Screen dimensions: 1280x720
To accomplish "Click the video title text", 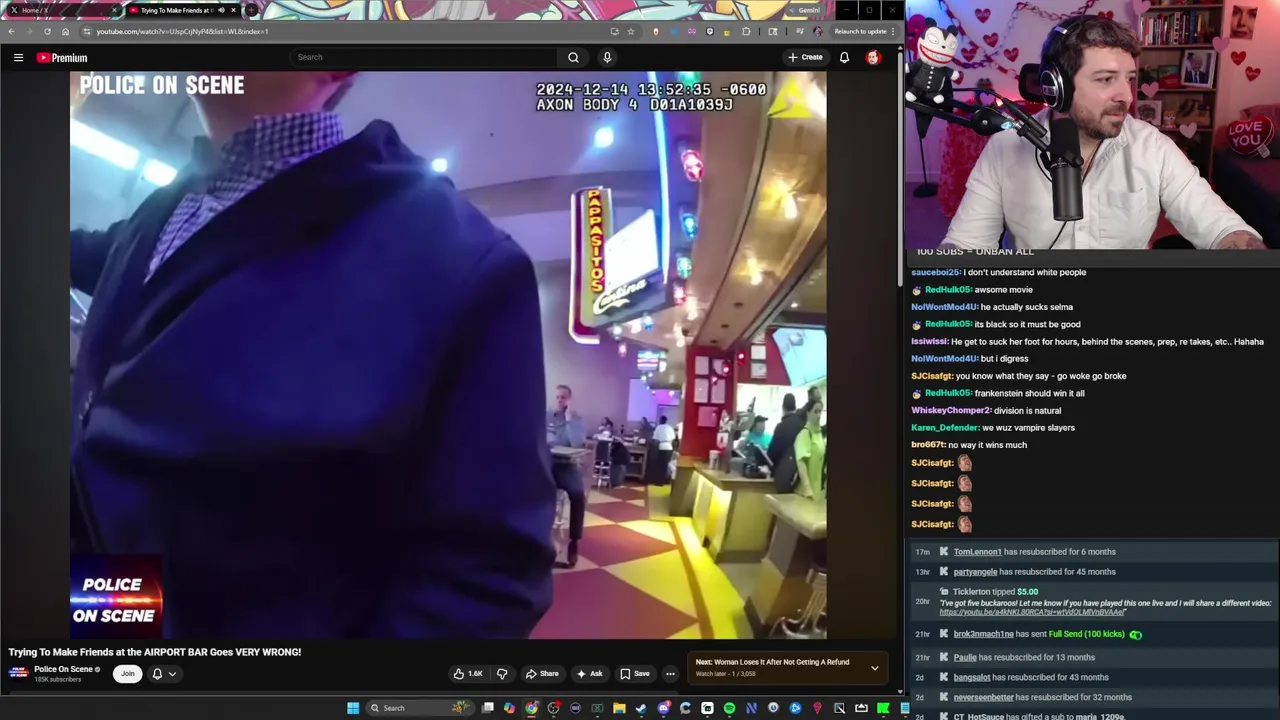I will coord(155,652).
